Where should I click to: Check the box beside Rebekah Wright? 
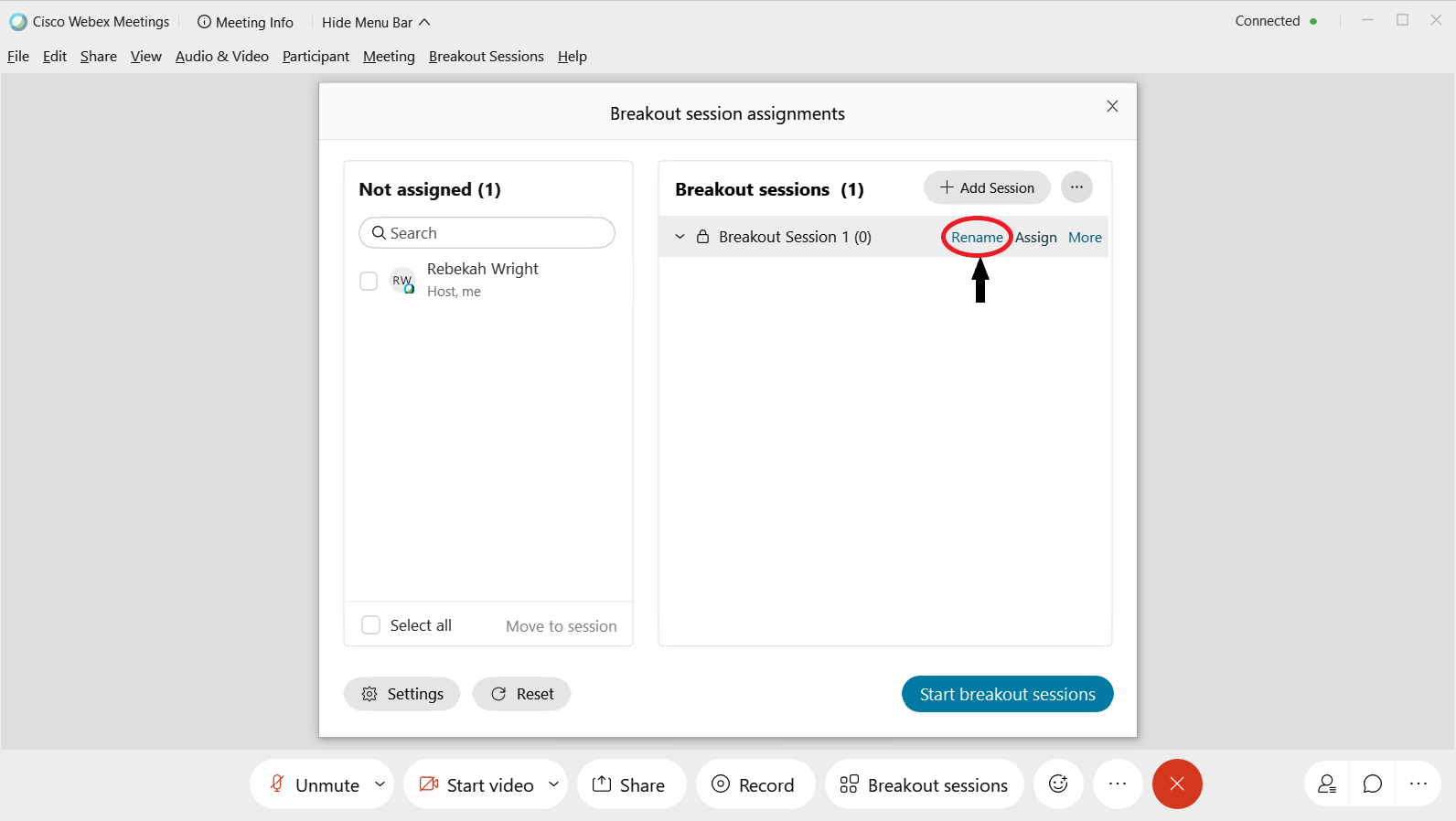(369, 281)
